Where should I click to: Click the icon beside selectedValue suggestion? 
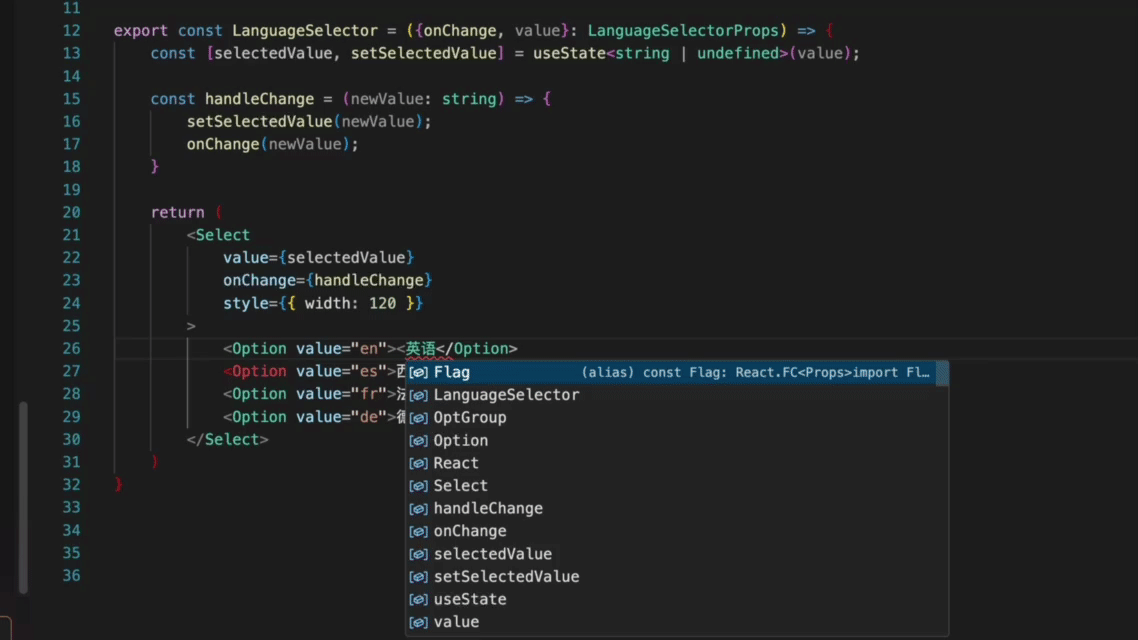419,554
